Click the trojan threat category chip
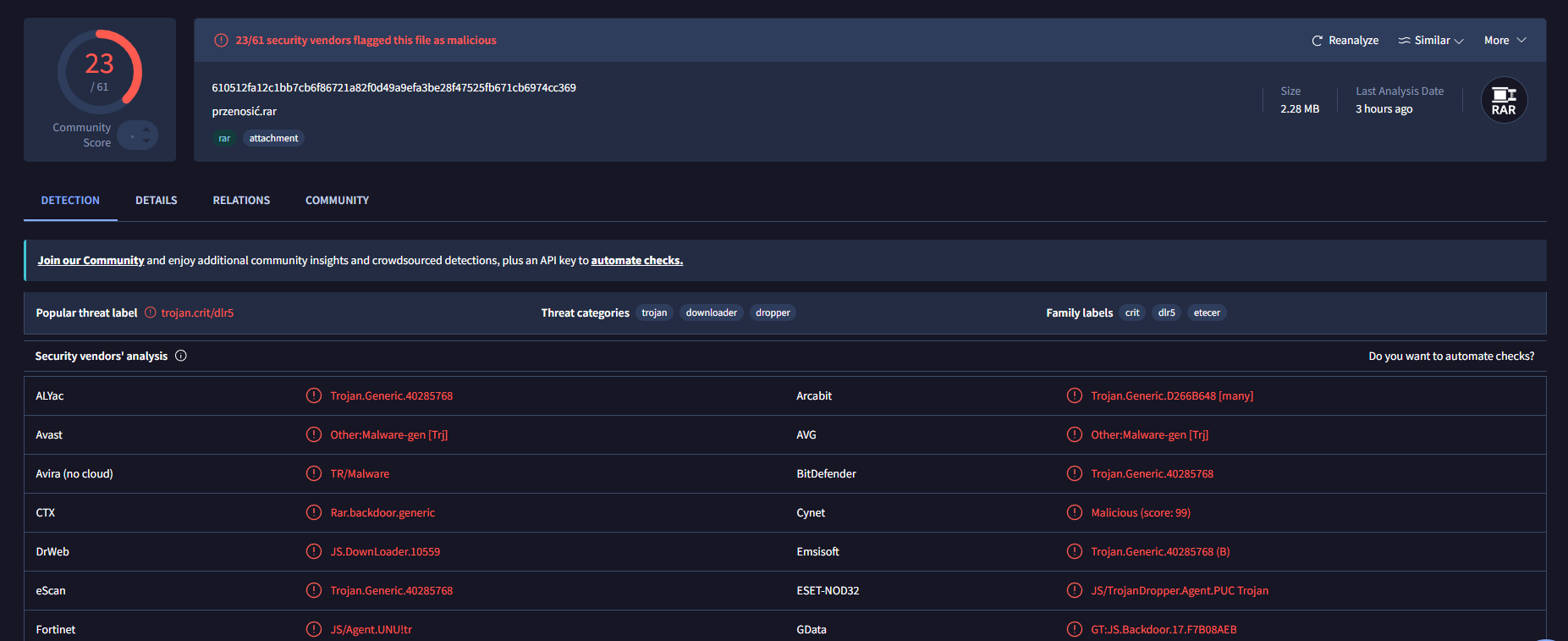The width and height of the screenshot is (1568, 641). [x=654, y=312]
